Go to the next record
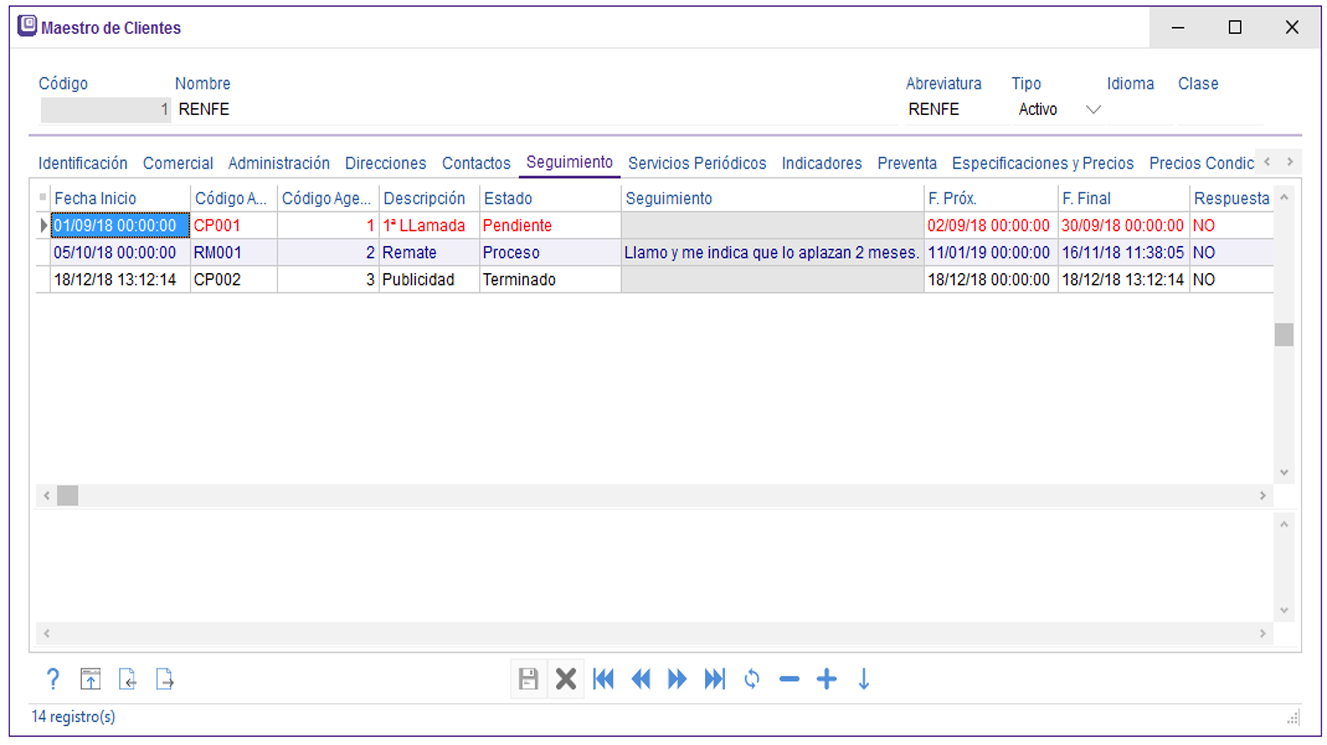Image resolution: width=1327 pixels, height=745 pixels. [x=677, y=679]
